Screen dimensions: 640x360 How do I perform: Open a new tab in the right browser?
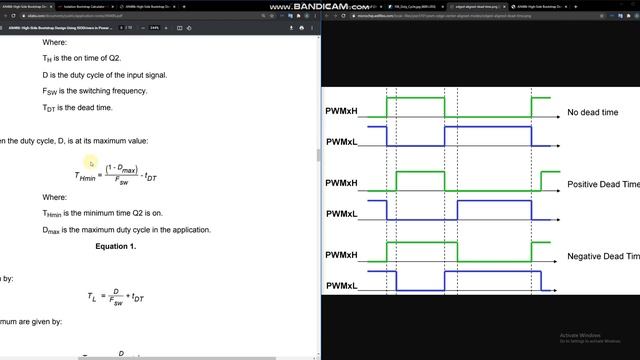coord(576,7)
